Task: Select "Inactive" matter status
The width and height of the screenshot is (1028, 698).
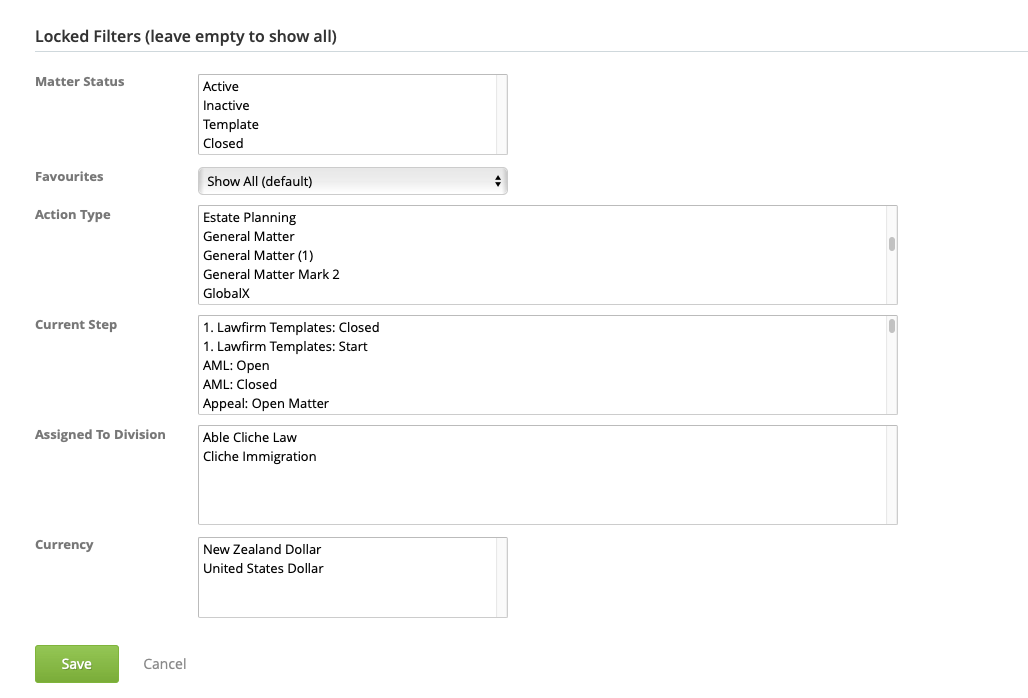Action: point(226,105)
